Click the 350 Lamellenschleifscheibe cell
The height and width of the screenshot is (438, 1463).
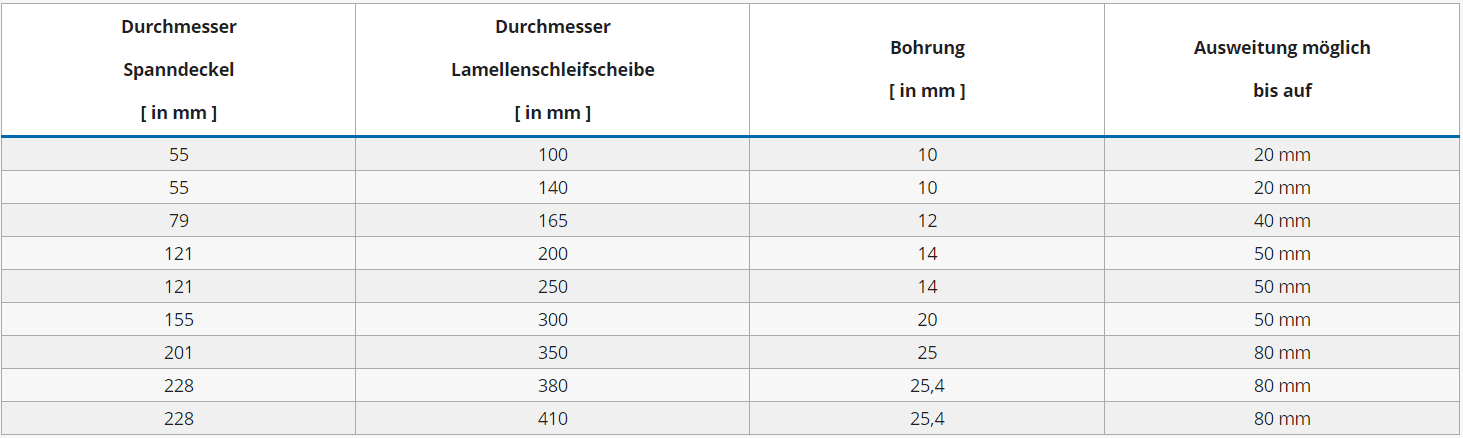(x=552, y=353)
